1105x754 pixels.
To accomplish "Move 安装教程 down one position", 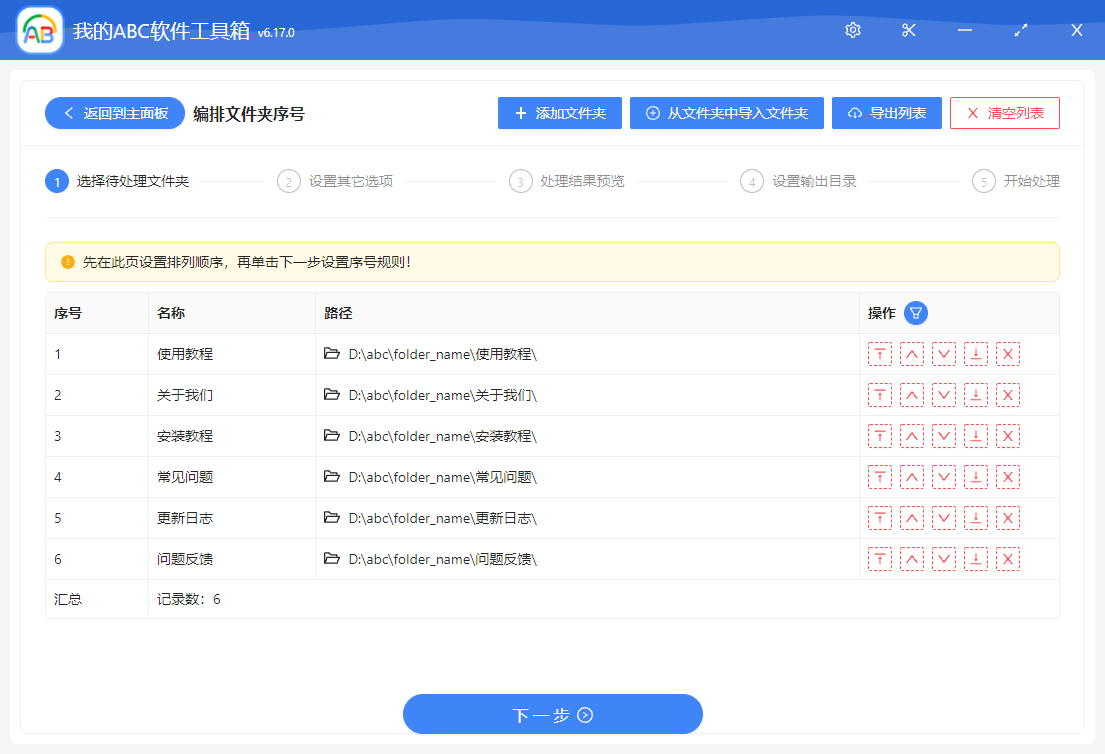I will [944, 435].
